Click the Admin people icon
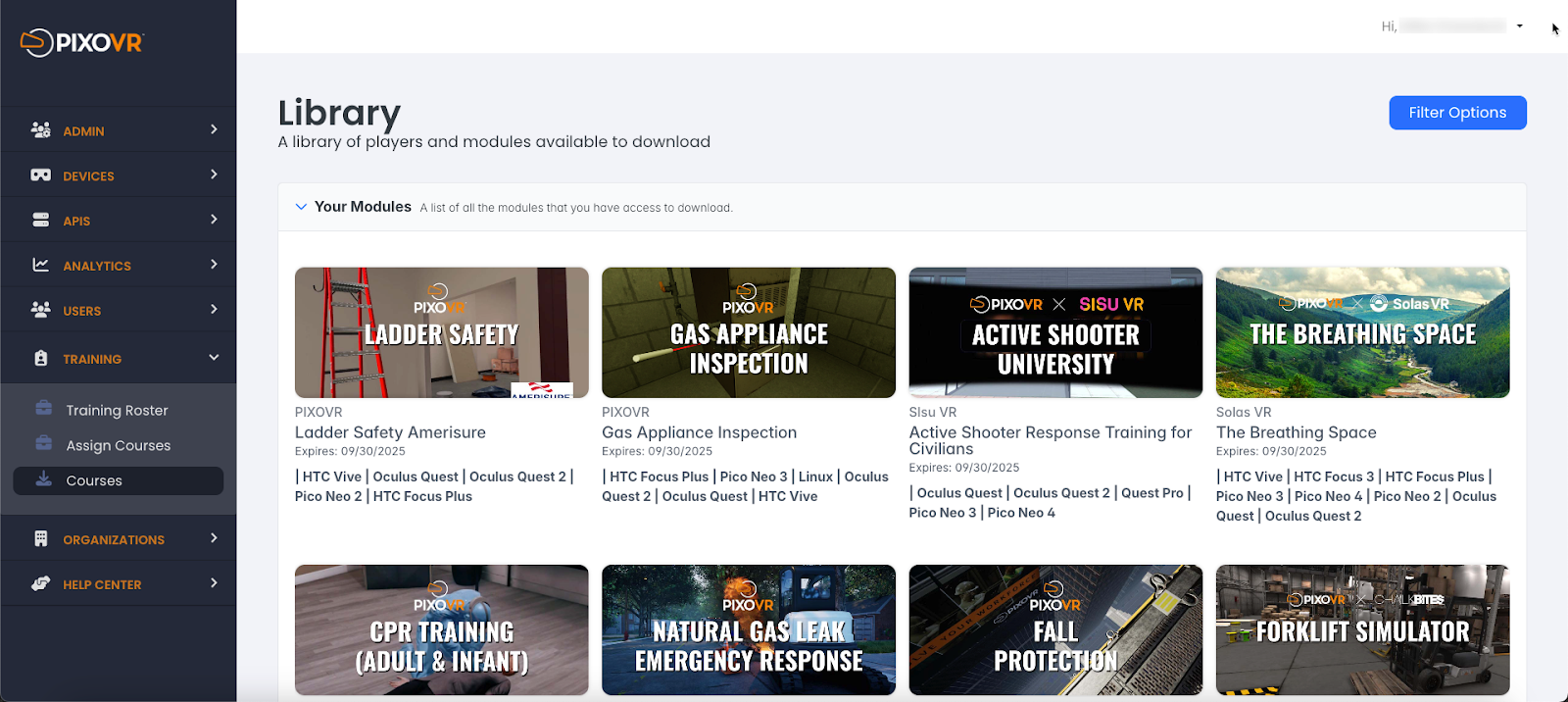Screen dimensions: 1568x702 [x=40, y=130]
